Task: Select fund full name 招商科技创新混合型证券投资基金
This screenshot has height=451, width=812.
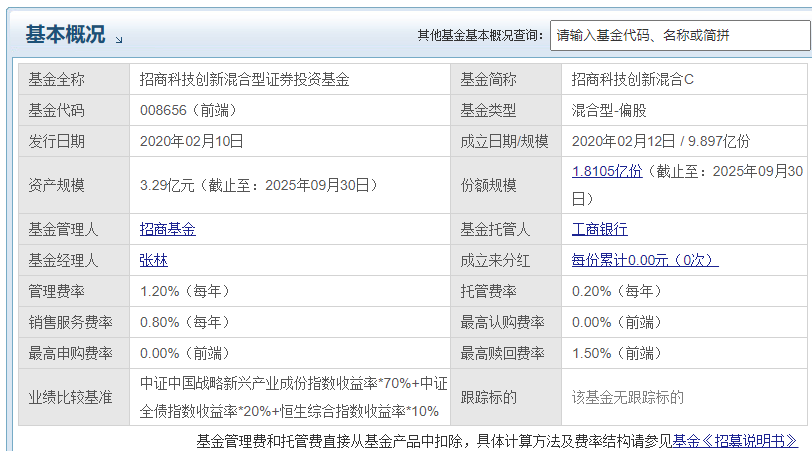Action: [x=244, y=79]
